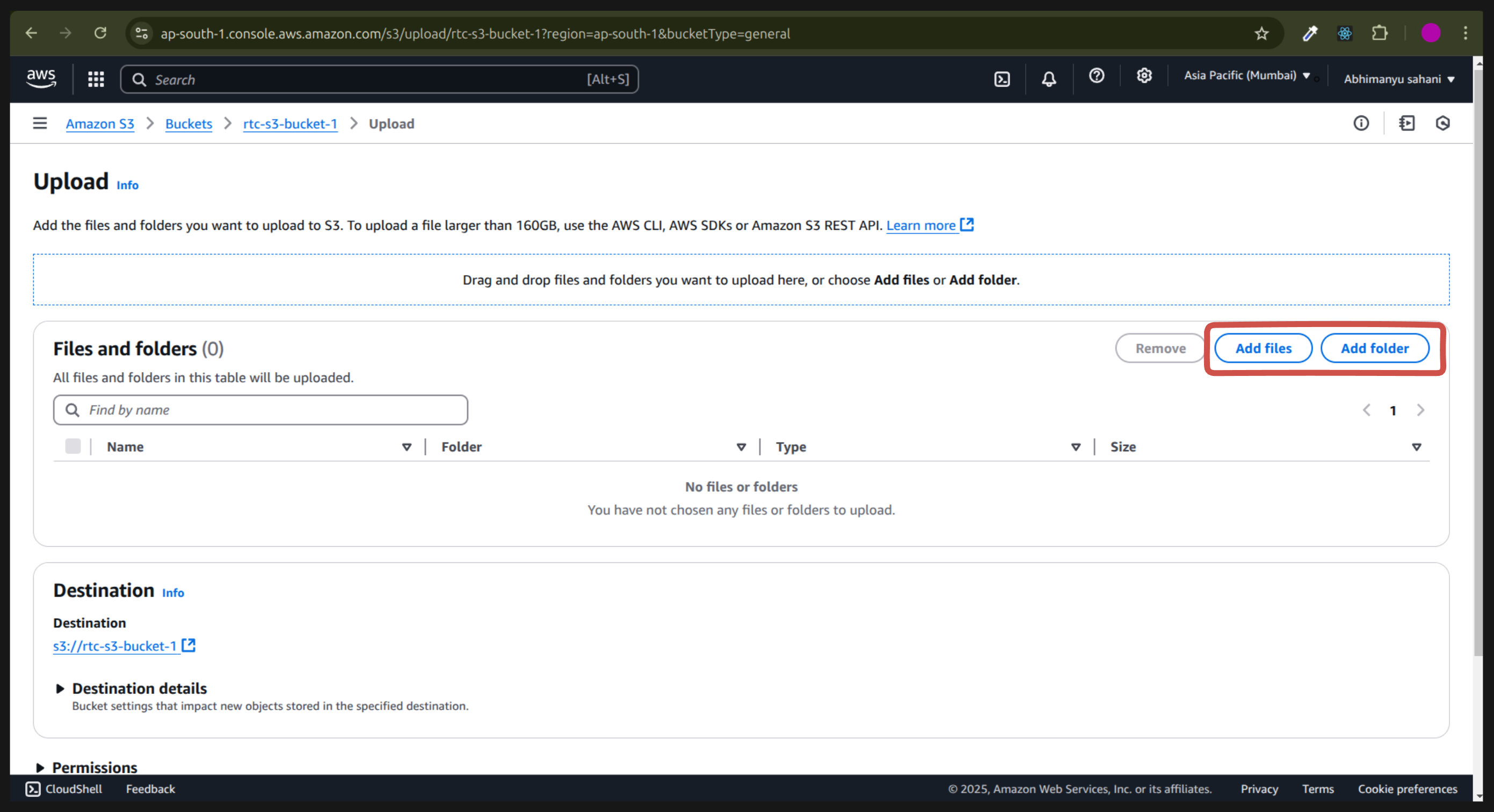Viewport: 1494px width, 812px height.
Task: Open AWS settings gear
Action: point(1144,76)
